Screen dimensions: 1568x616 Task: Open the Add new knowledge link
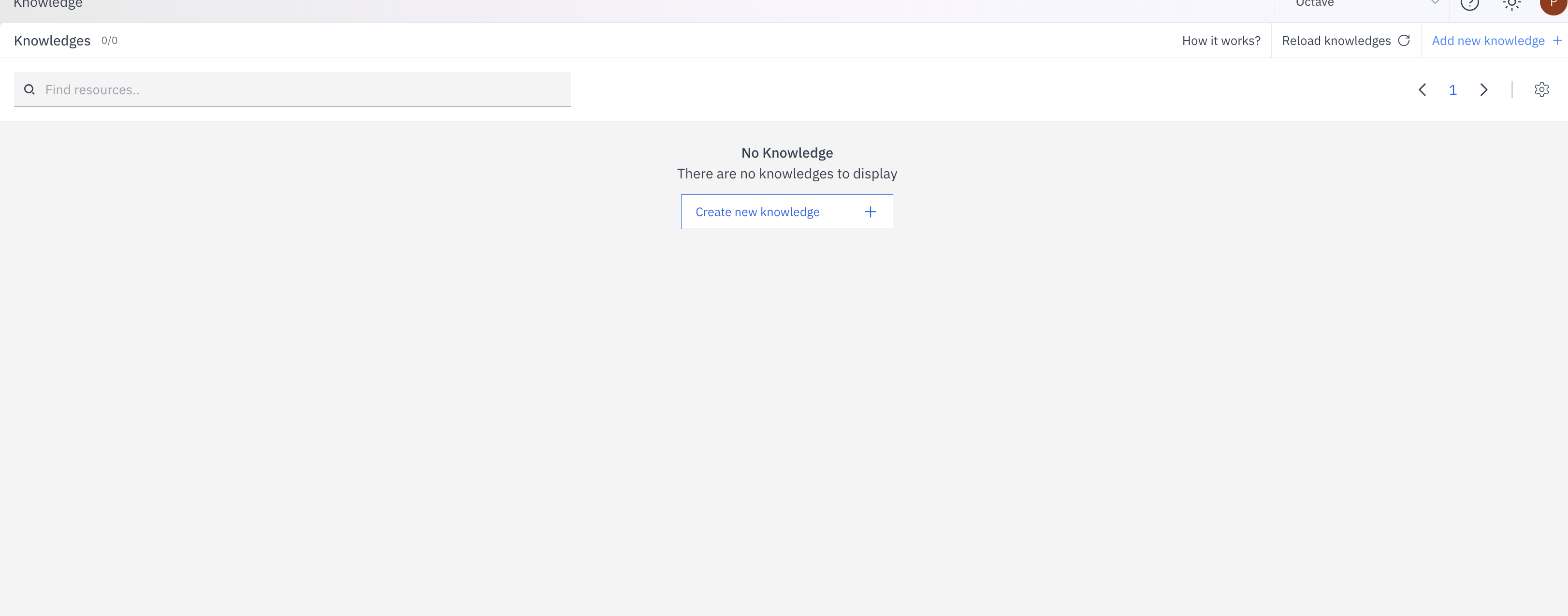click(x=1488, y=40)
